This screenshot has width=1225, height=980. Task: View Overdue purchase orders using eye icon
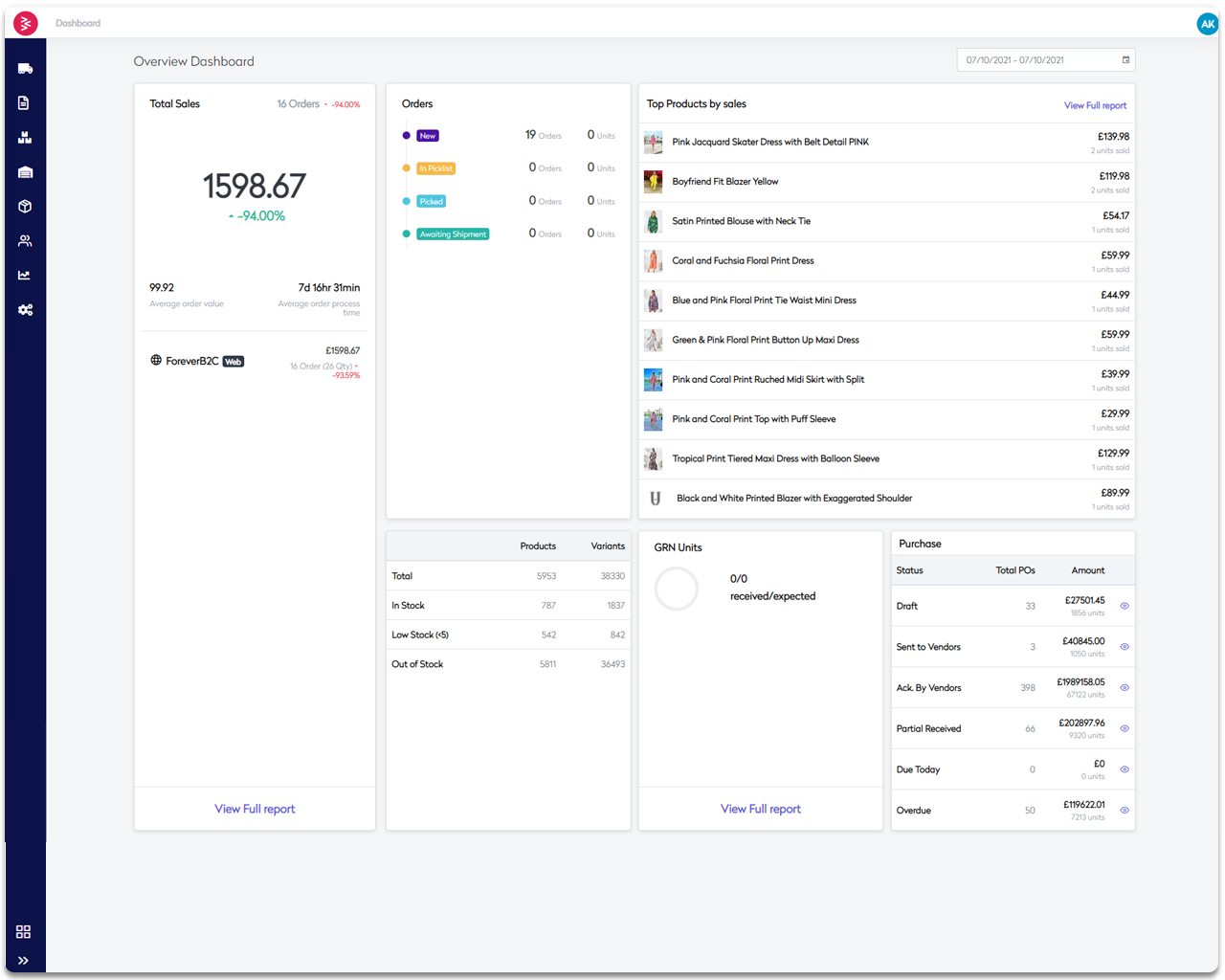(1125, 810)
